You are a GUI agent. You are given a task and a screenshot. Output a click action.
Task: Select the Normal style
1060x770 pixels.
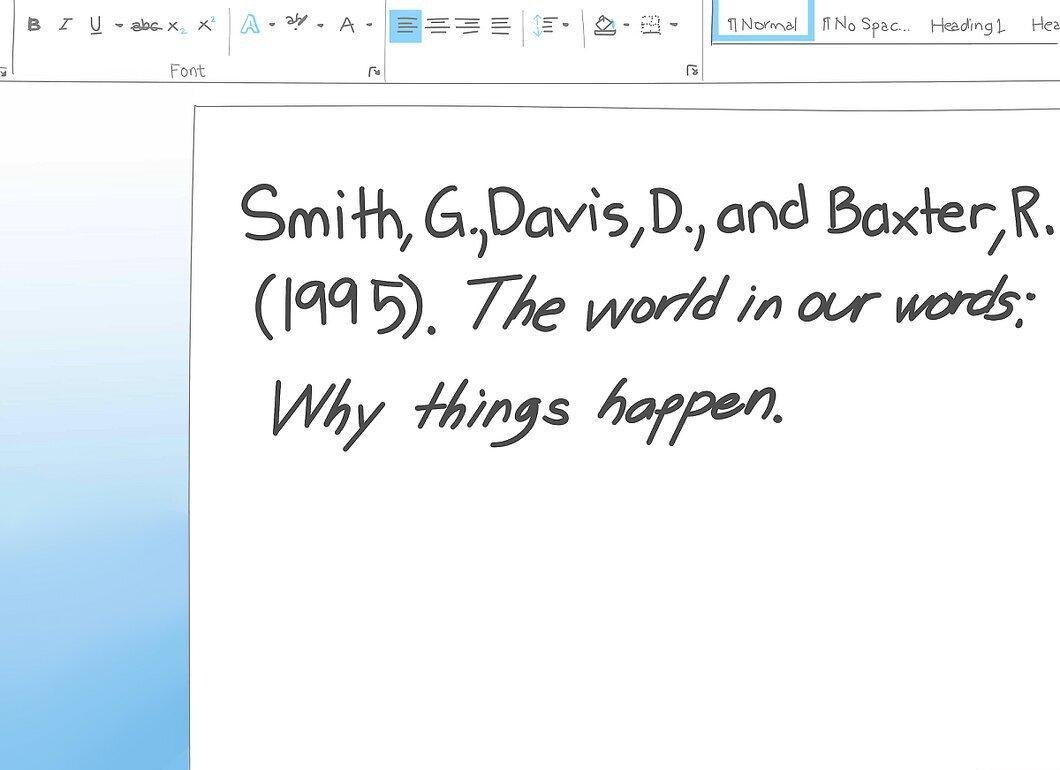[x=763, y=24]
